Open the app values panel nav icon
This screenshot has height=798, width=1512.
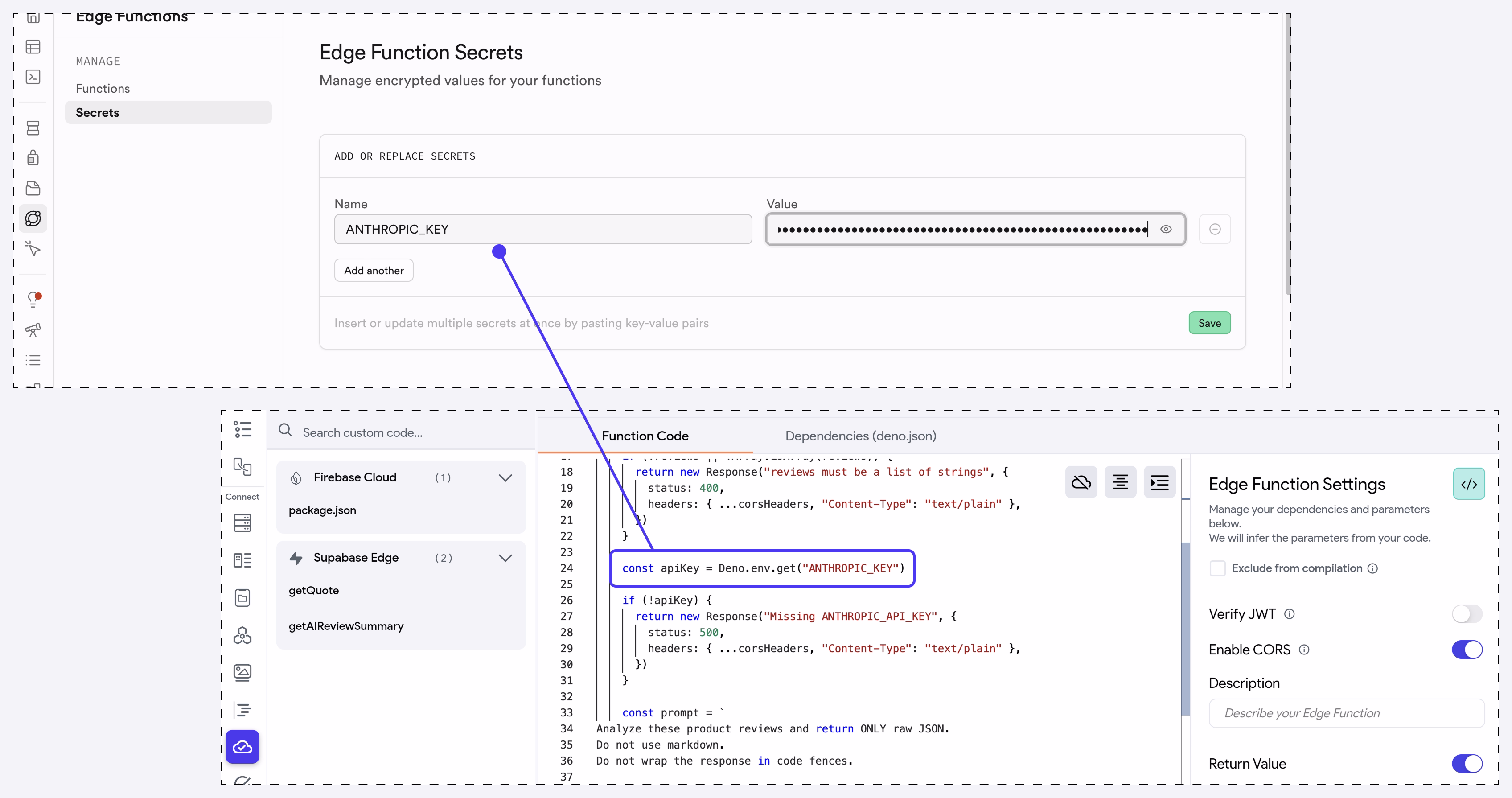(x=242, y=560)
